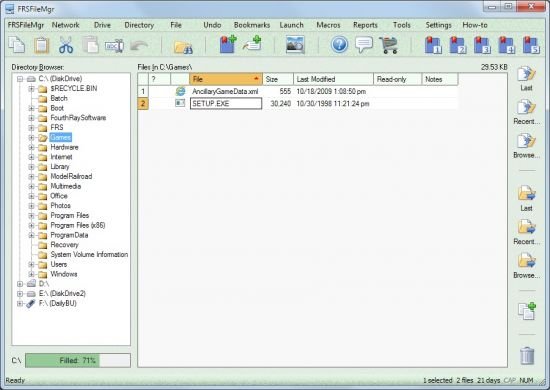The width and height of the screenshot is (550, 390).
Task: Select the System Volume Information folder
Action: 89,254
